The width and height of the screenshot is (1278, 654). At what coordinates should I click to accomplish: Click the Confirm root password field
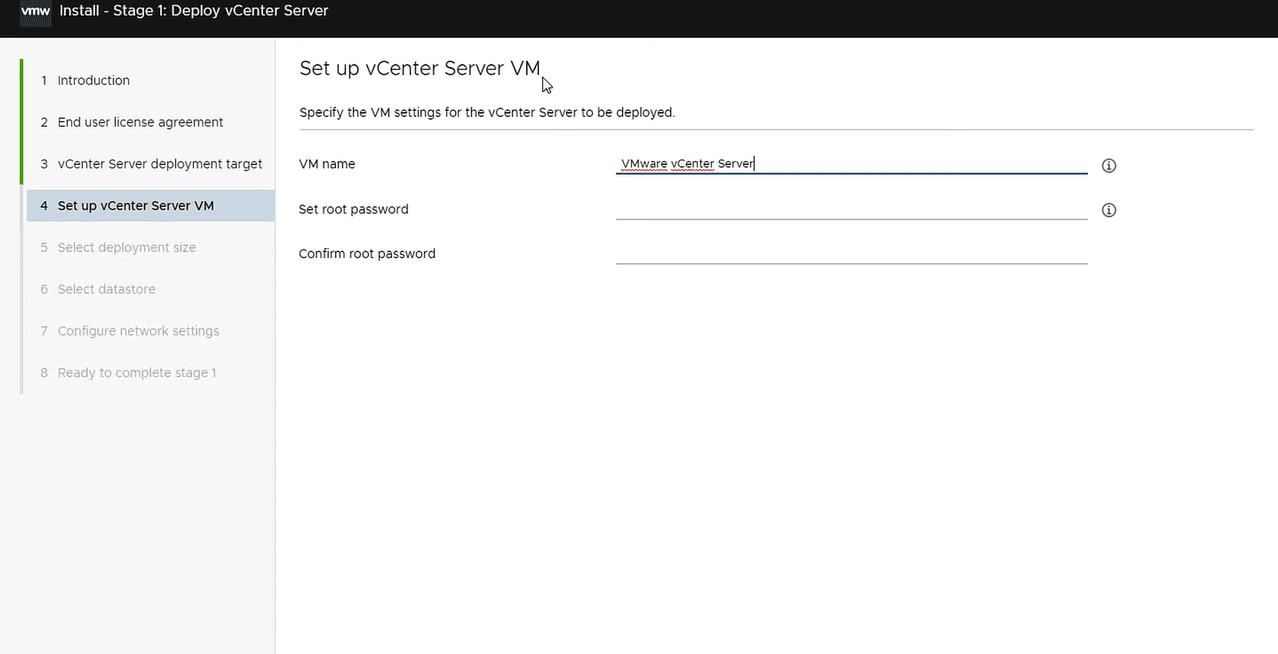click(x=850, y=253)
